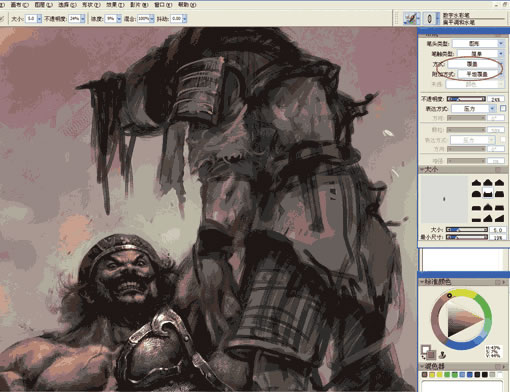Click the HSV readout values

click(495, 352)
